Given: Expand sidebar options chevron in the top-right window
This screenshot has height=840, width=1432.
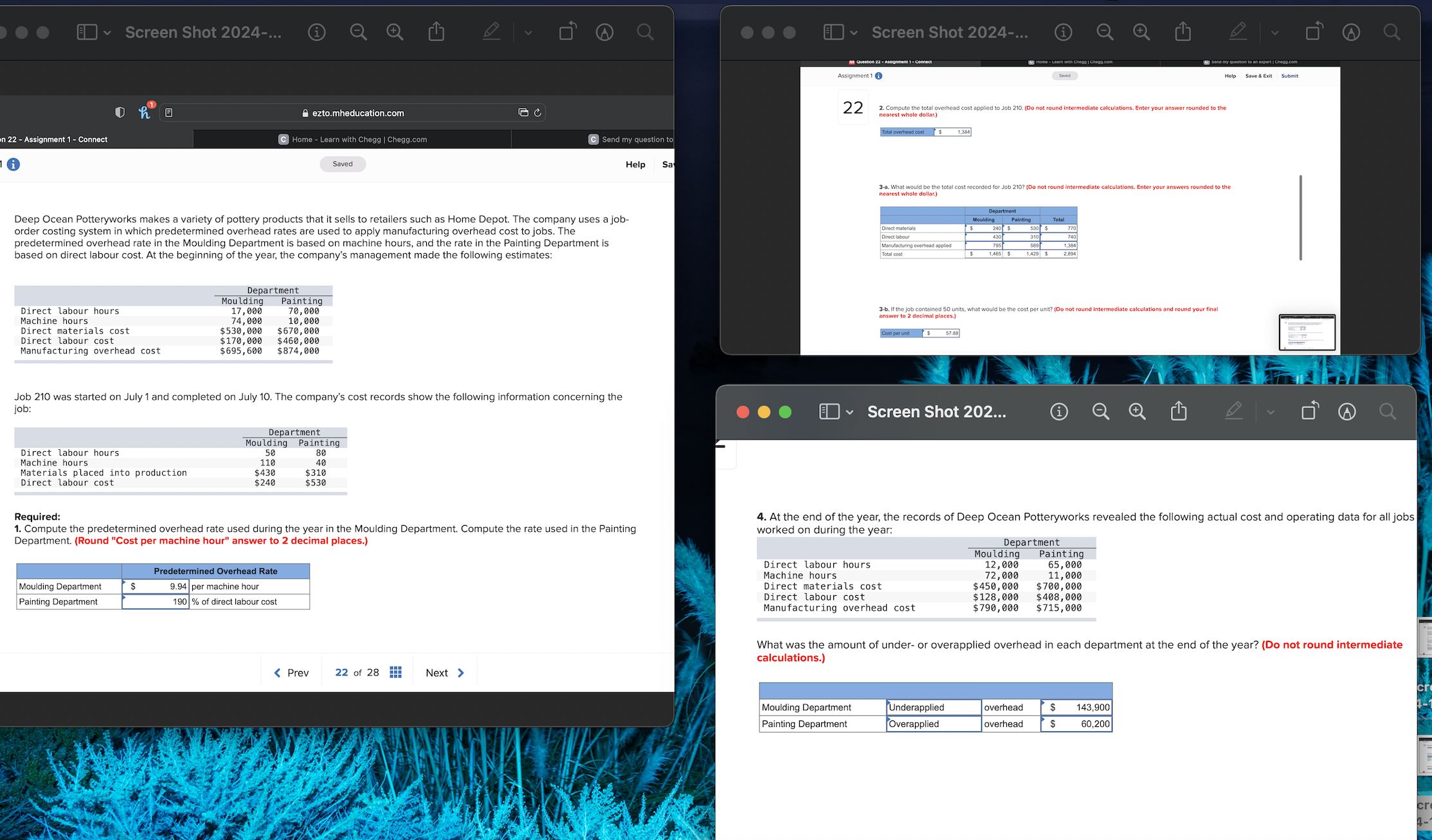Looking at the screenshot, I should tap(853, 32).
